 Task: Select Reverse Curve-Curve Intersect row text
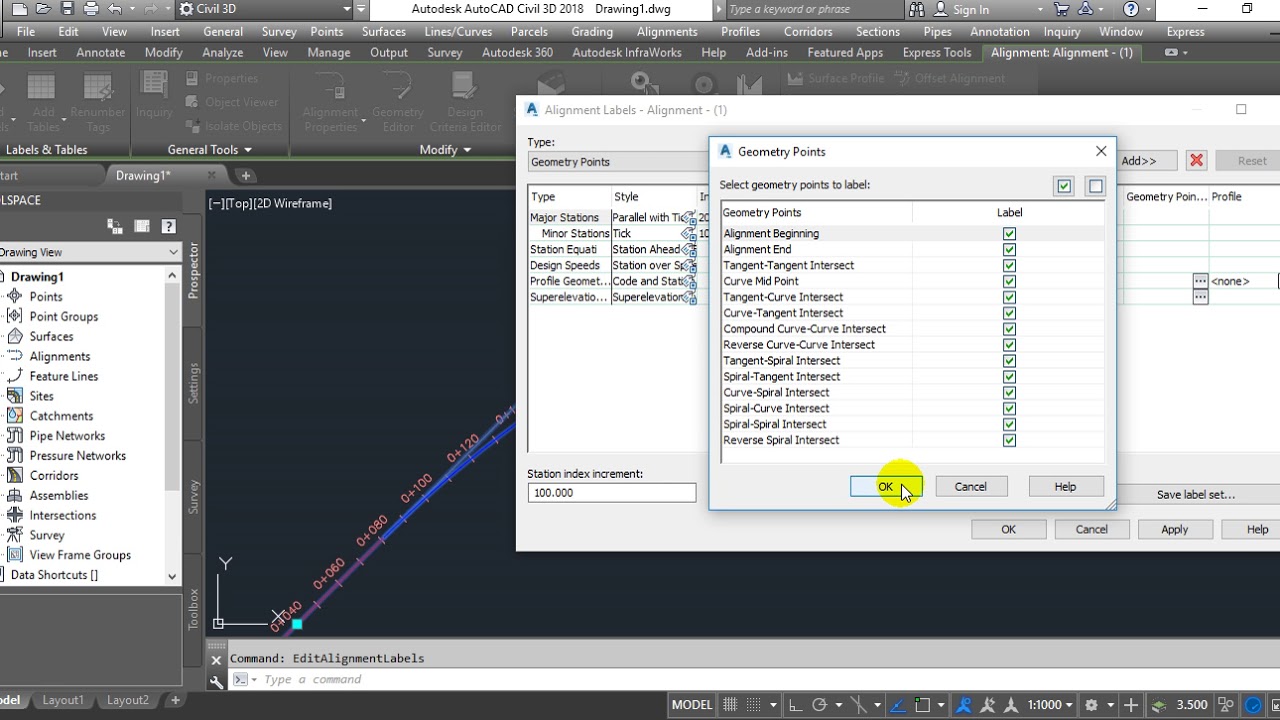click(x=799, y=345)
